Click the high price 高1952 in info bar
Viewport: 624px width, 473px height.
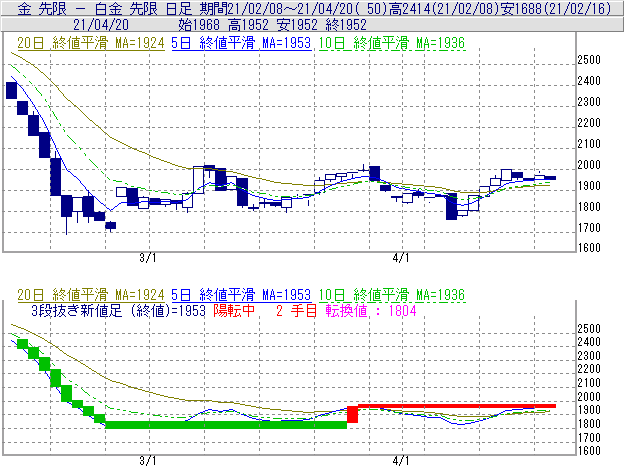248,25
